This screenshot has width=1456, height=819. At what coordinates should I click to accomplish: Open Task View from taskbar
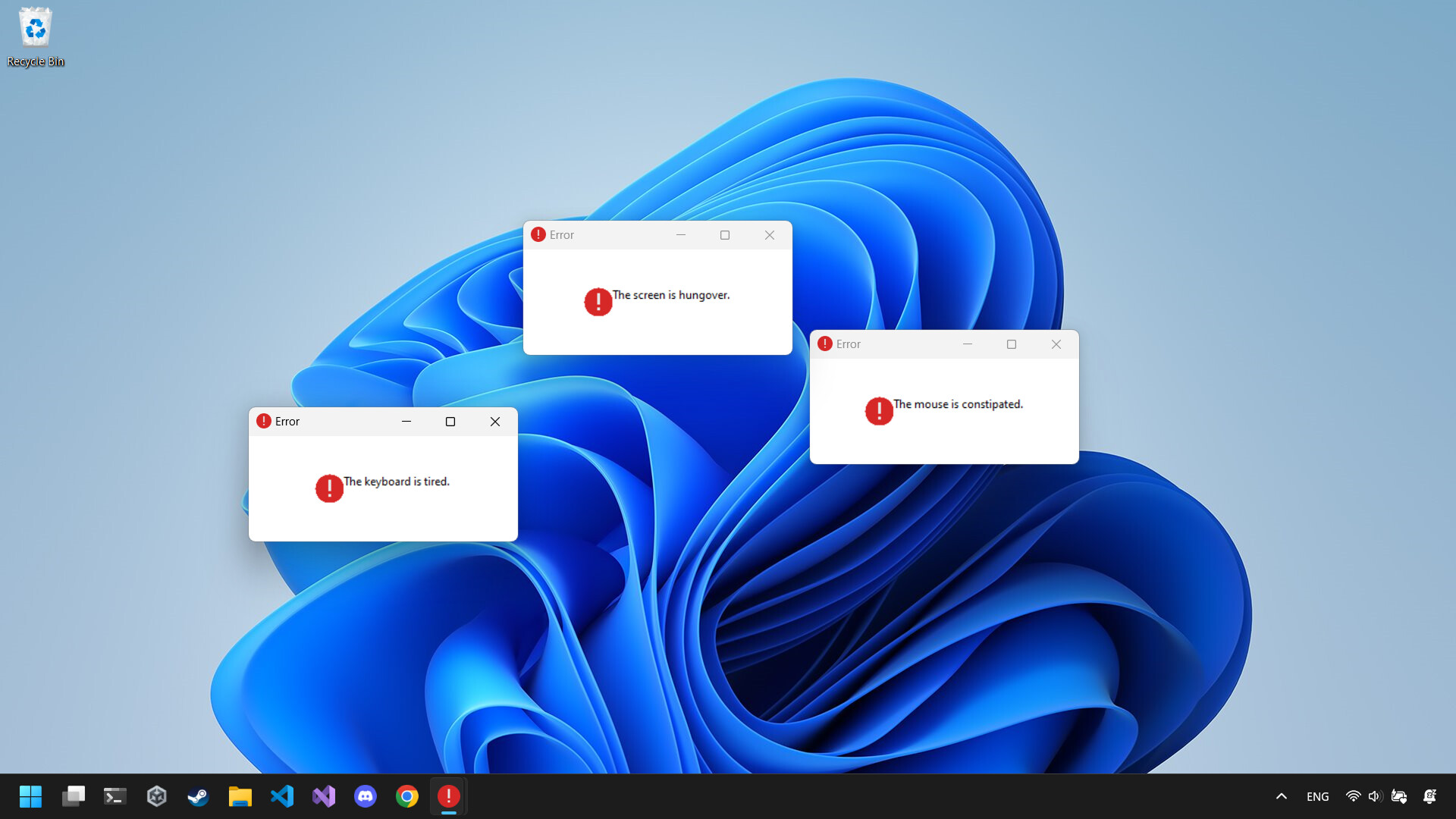(74, 796)
